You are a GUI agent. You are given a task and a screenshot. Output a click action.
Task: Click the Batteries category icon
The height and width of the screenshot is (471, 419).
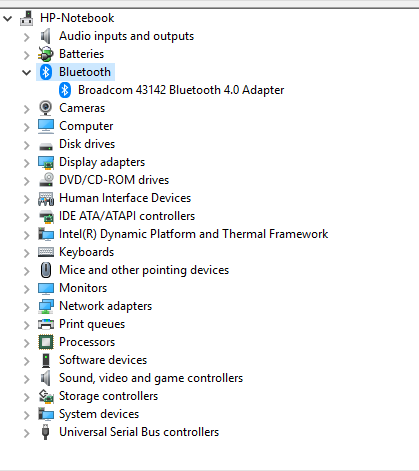pos(46,54)
